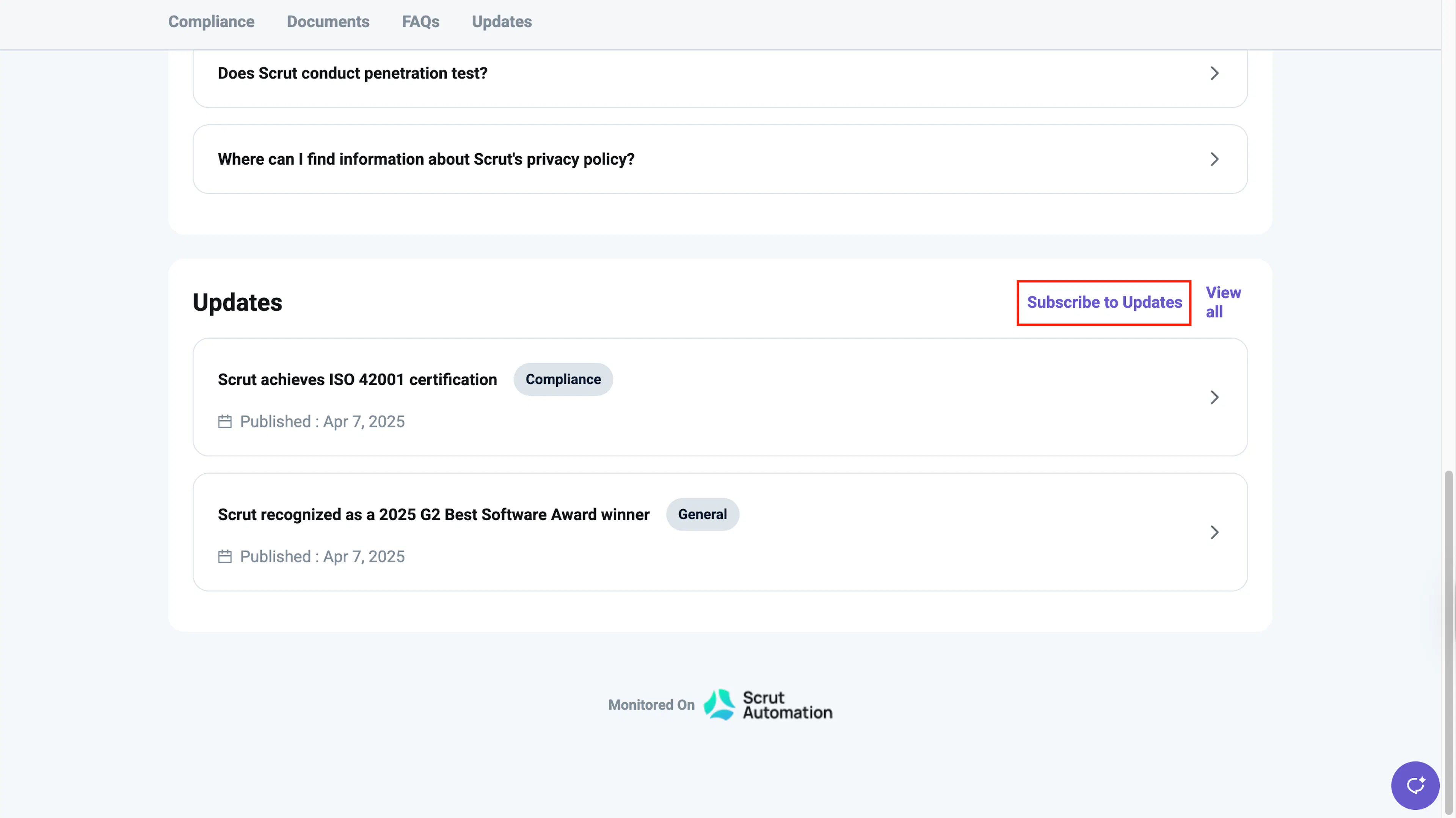Click calendar icon on ISO 42001 update
The width and height of the screenshot is (1456, 818).
coord(225,422)
